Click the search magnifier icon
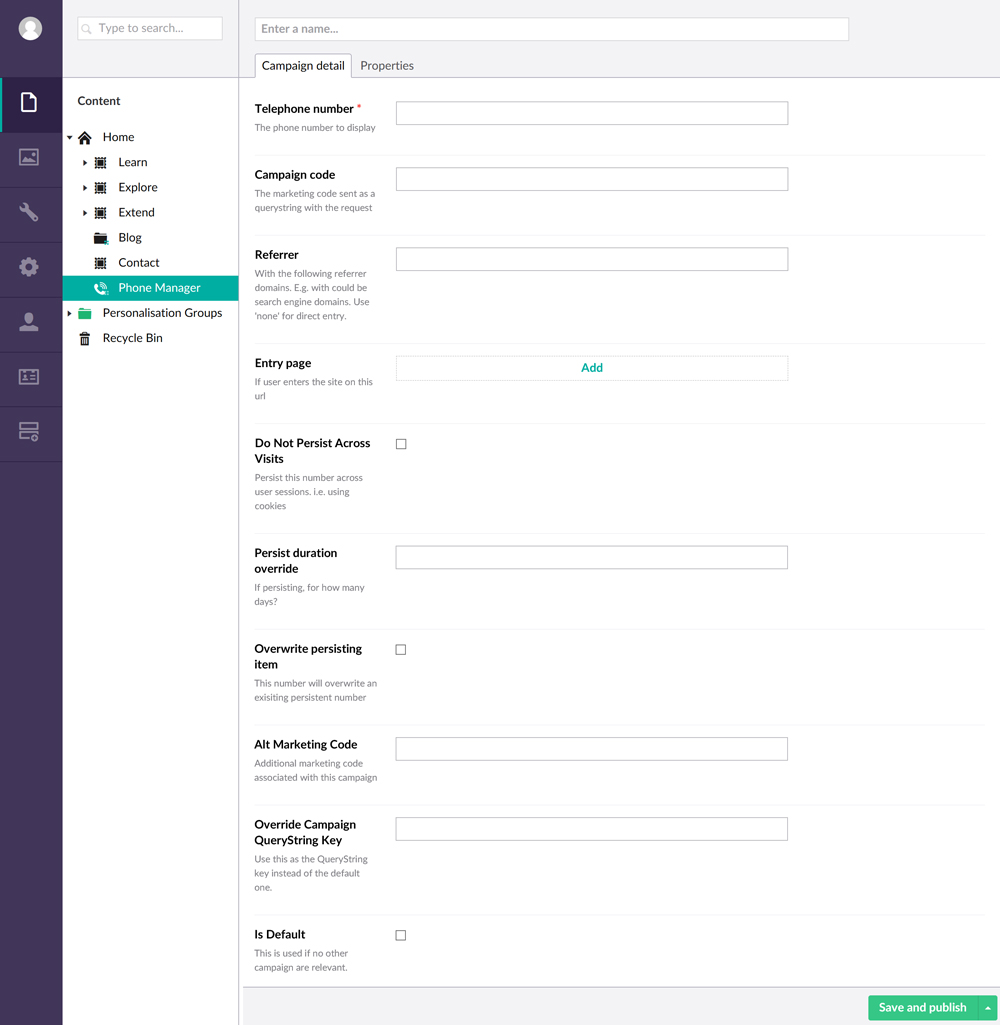Viewport: 1000px width, 1025px height. tap(86, 29)
